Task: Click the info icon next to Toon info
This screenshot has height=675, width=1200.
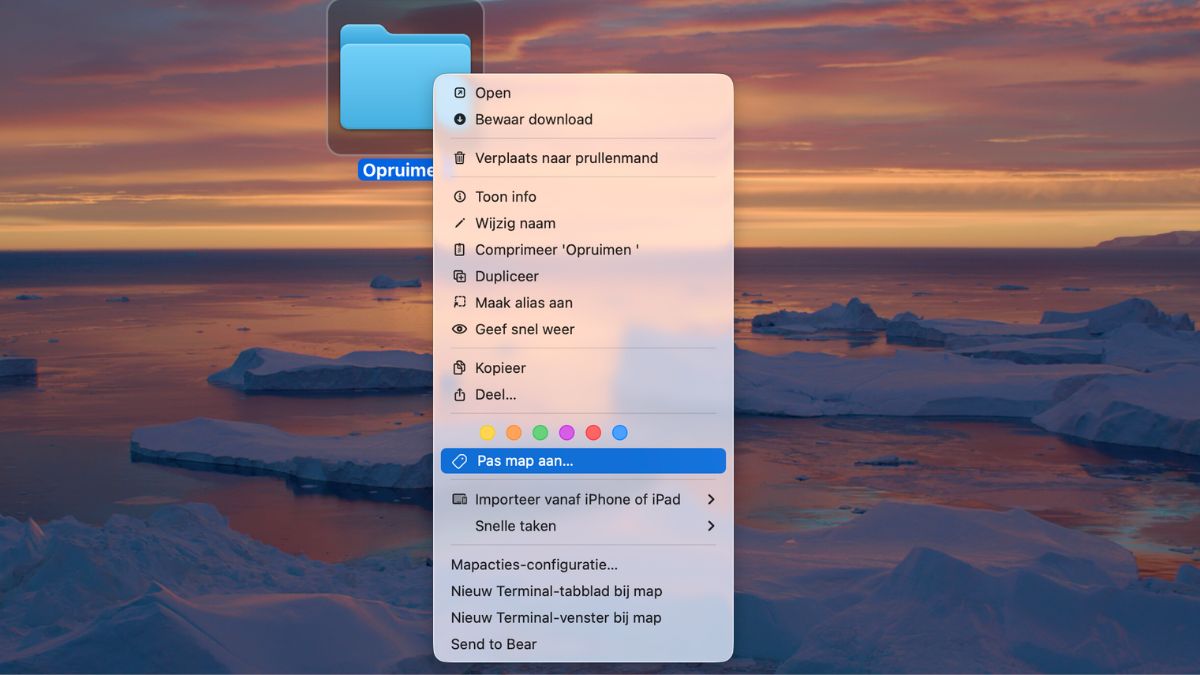Action: tap(460, 197)
